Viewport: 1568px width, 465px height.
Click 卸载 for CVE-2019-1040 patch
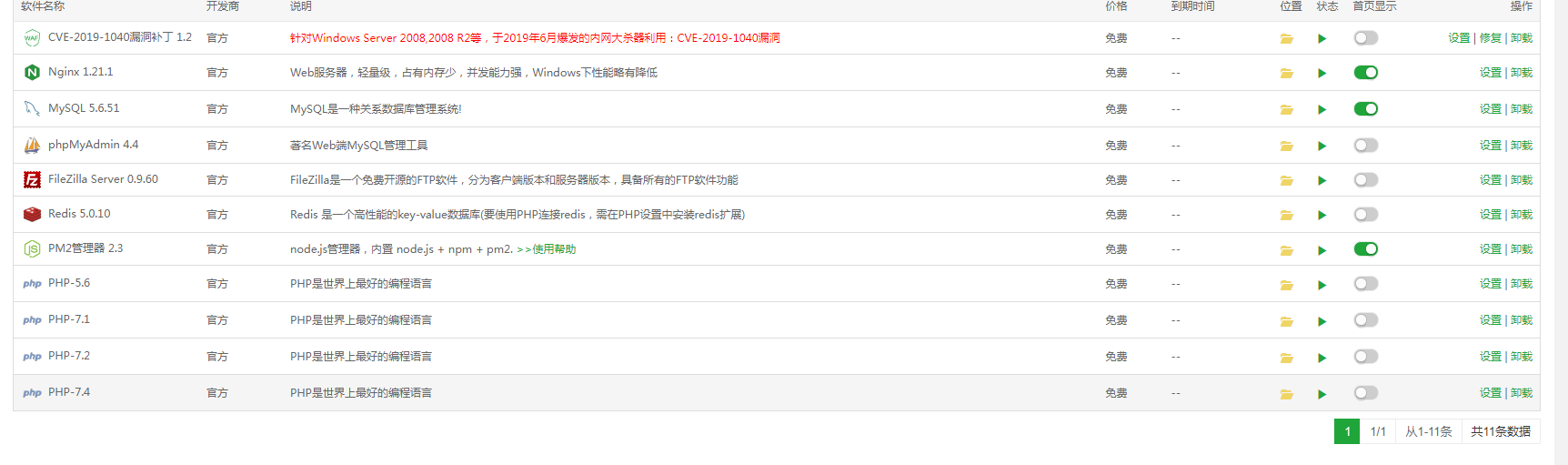1522,38
